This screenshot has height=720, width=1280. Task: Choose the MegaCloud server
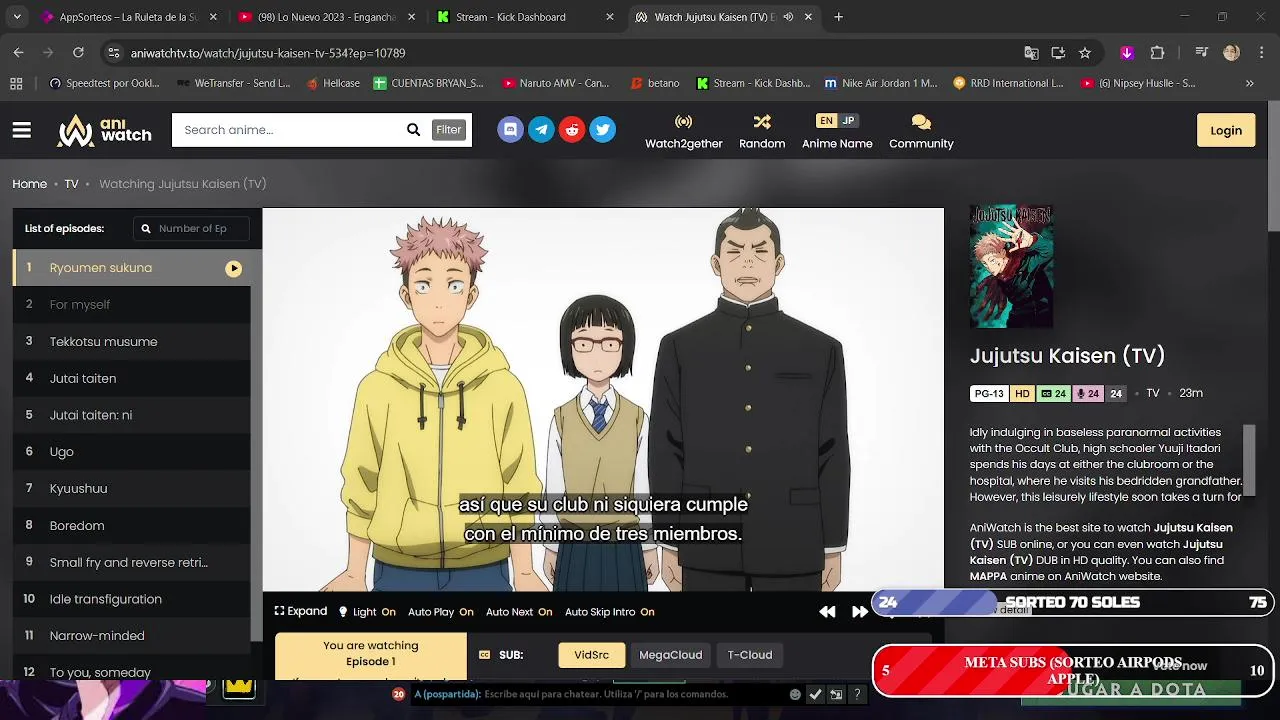click(670, 655)
